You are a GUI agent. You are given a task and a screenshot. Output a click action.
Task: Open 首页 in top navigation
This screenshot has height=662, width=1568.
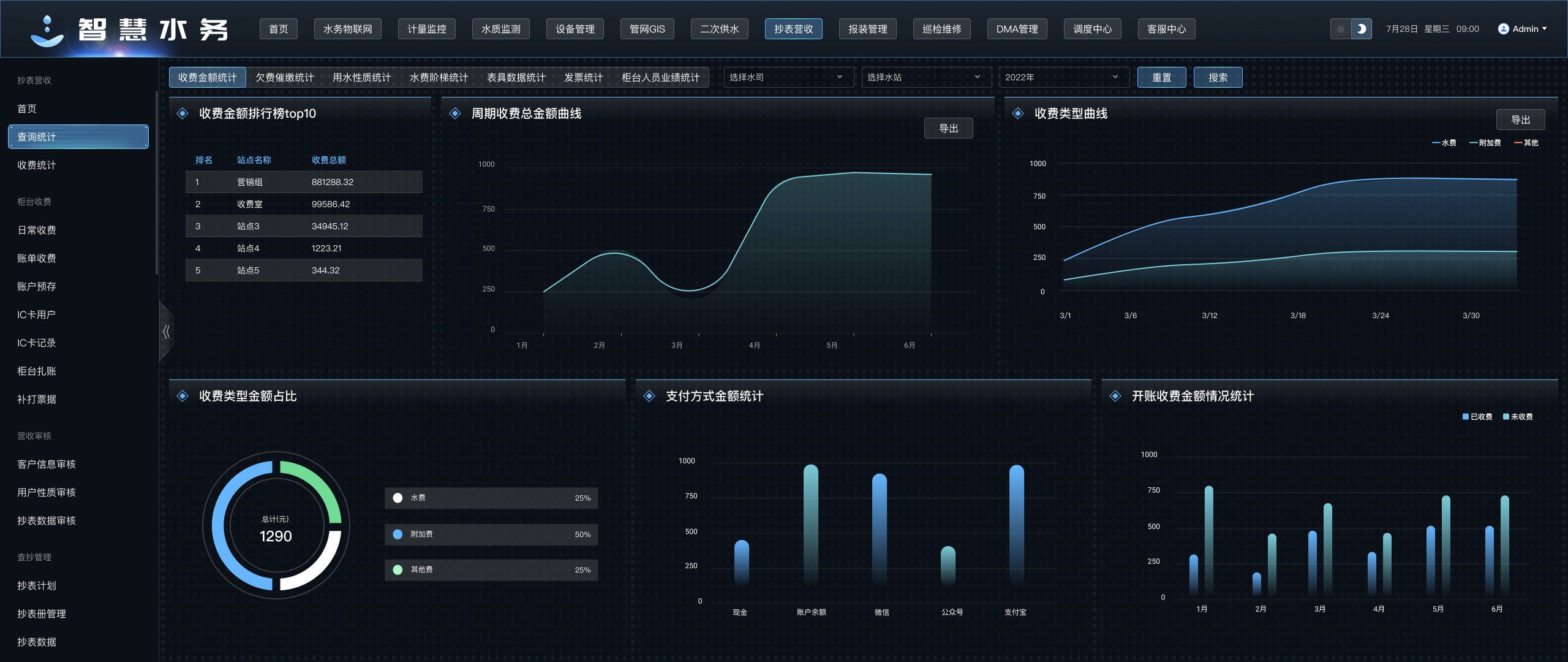(278, 29)
